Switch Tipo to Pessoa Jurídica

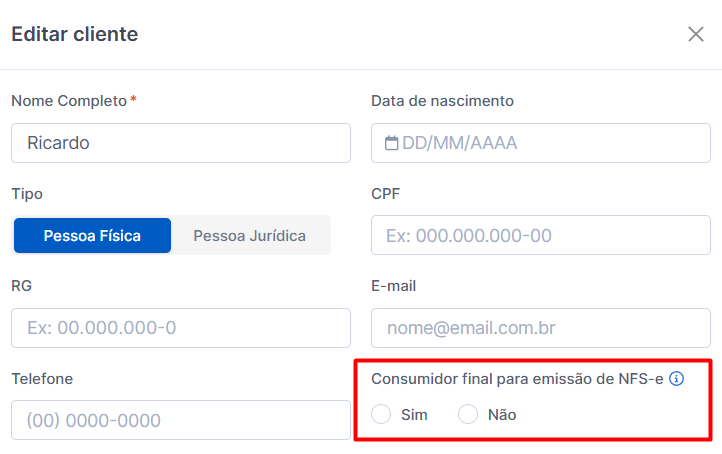249,236
